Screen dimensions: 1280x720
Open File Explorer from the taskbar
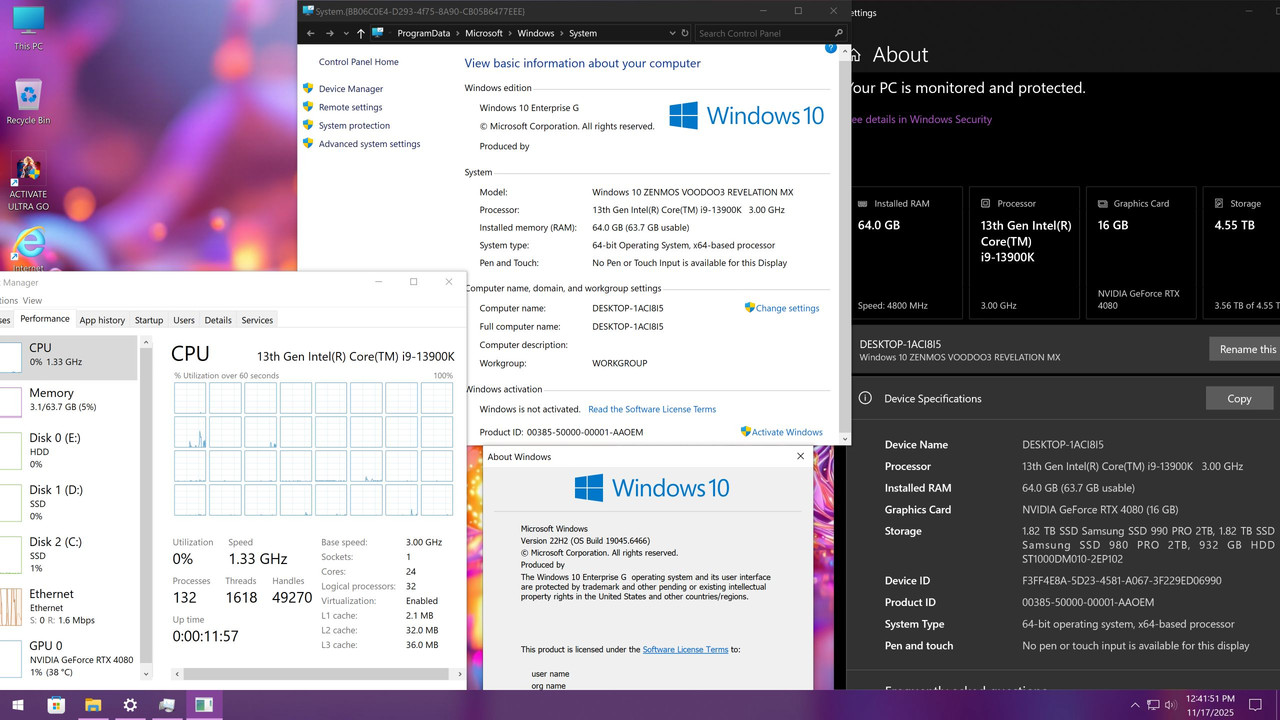click(x=93, y=705)
